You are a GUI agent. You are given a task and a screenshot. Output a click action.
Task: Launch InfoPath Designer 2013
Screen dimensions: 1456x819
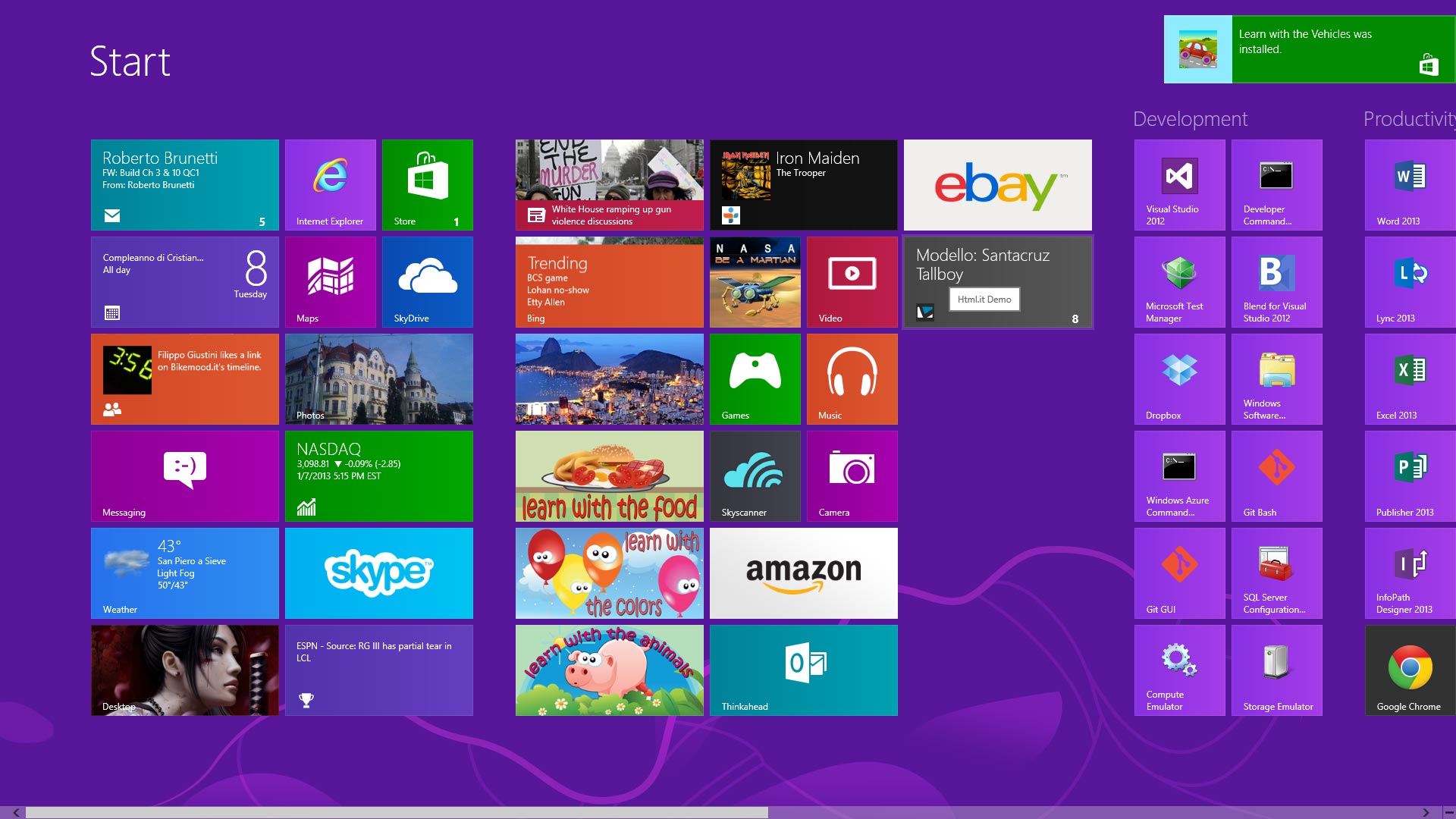pyautogui.click(x=1410, y=573)
